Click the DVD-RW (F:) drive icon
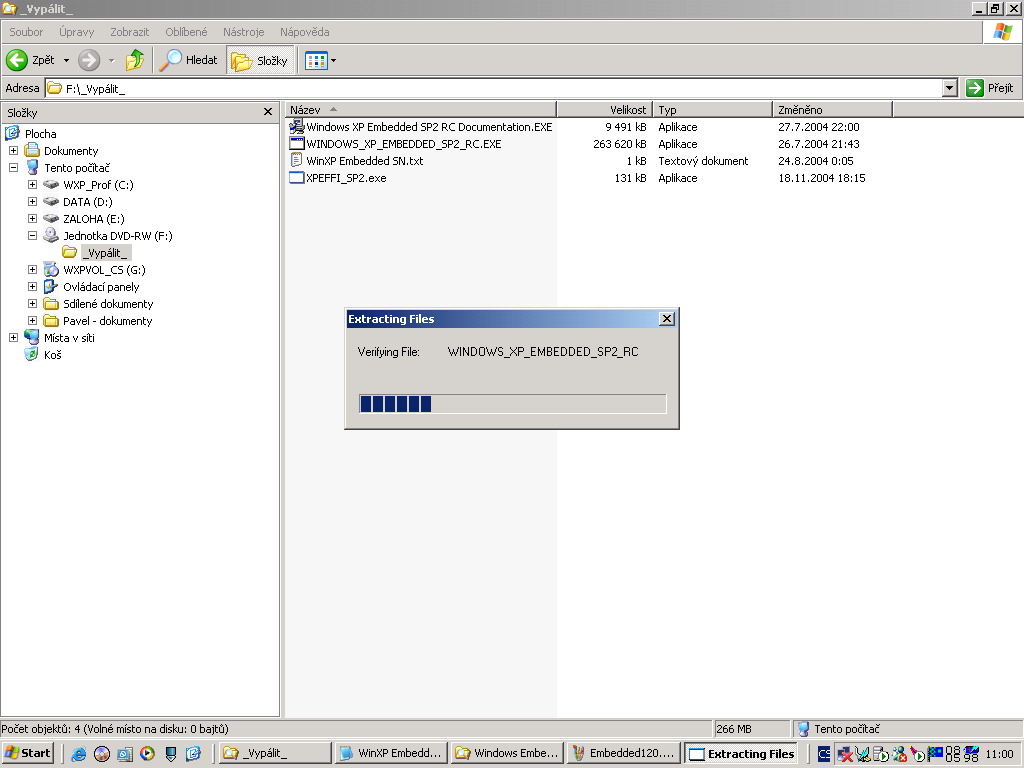The image size is (1024, 768). point(51,236)
